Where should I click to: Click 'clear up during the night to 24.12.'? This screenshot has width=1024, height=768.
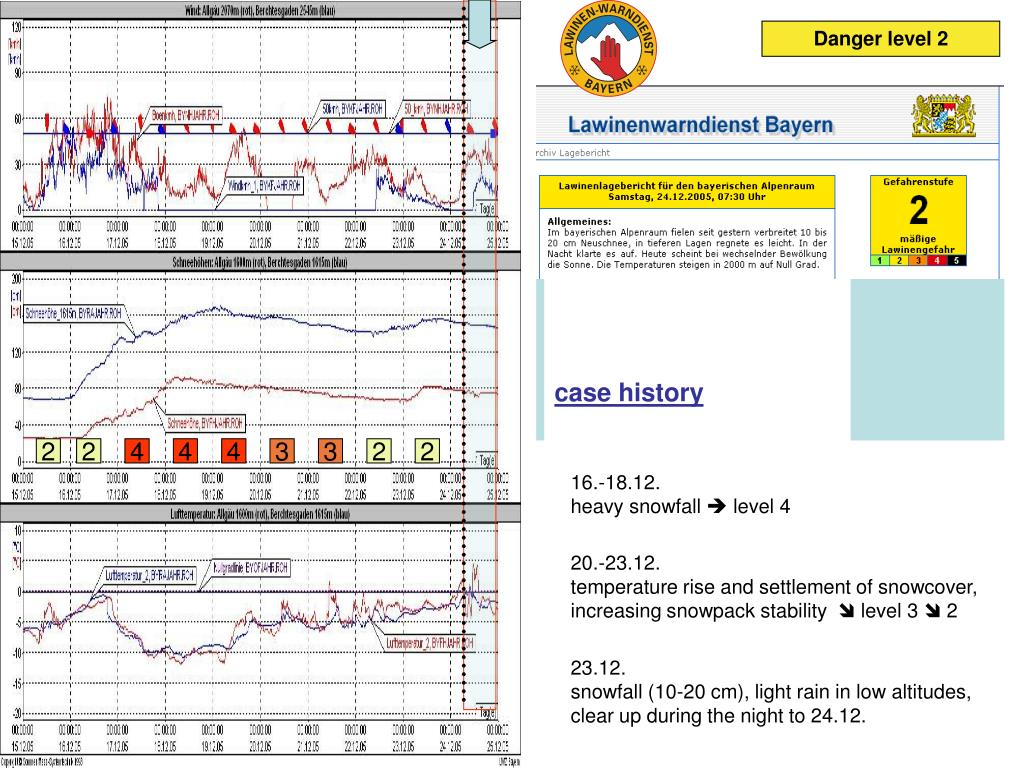[x=718, y=716]
